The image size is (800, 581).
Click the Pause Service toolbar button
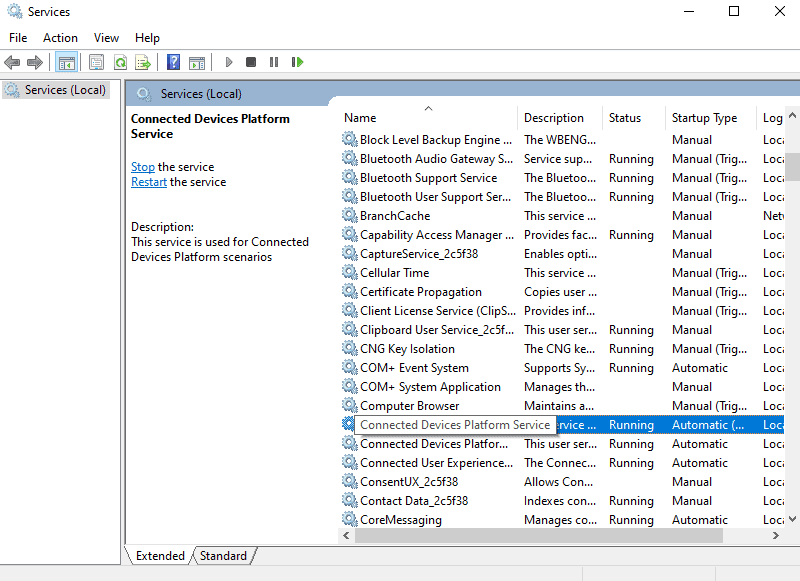(274, 62)
